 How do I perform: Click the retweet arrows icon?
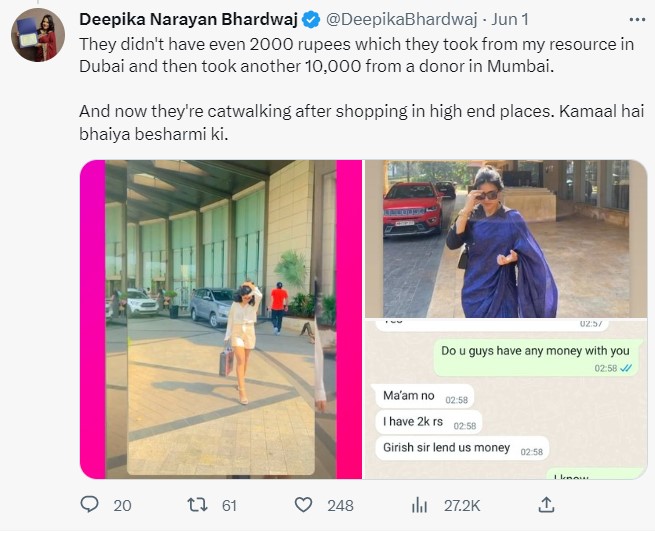(x=198, y=505)
